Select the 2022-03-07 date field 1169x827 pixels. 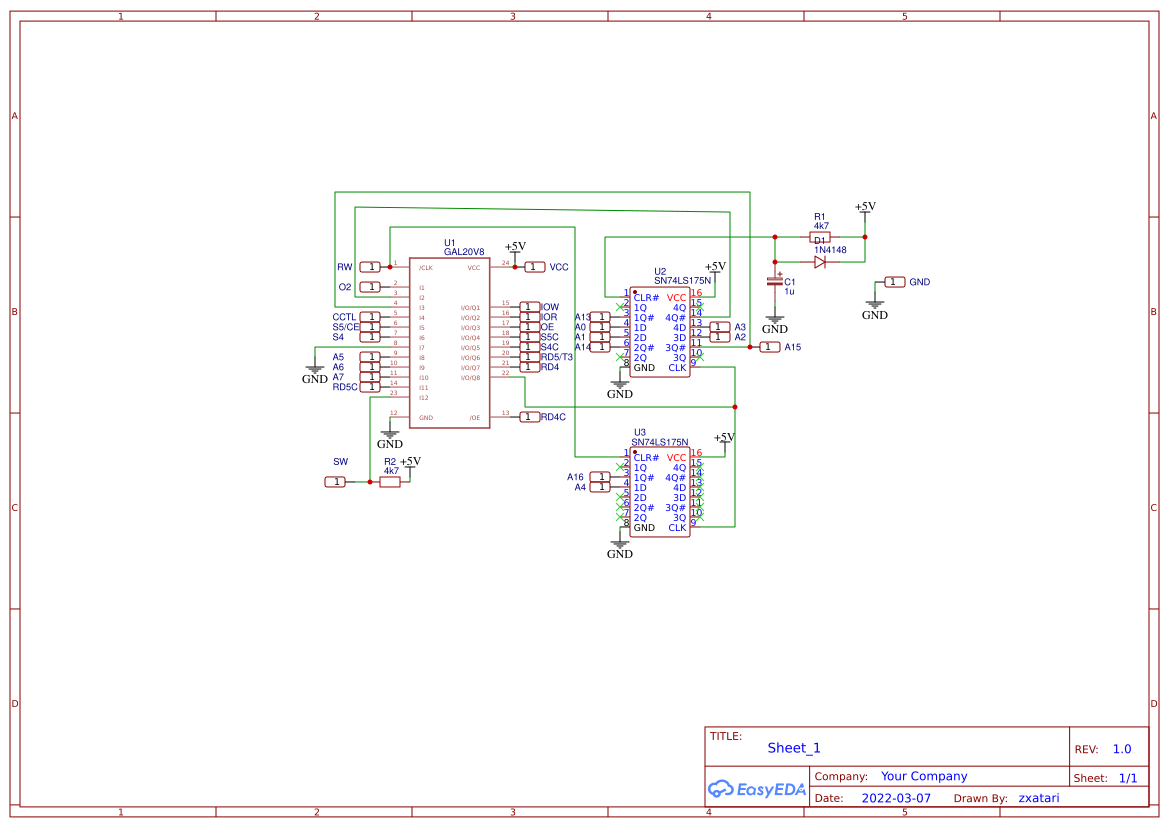[897, 797]
